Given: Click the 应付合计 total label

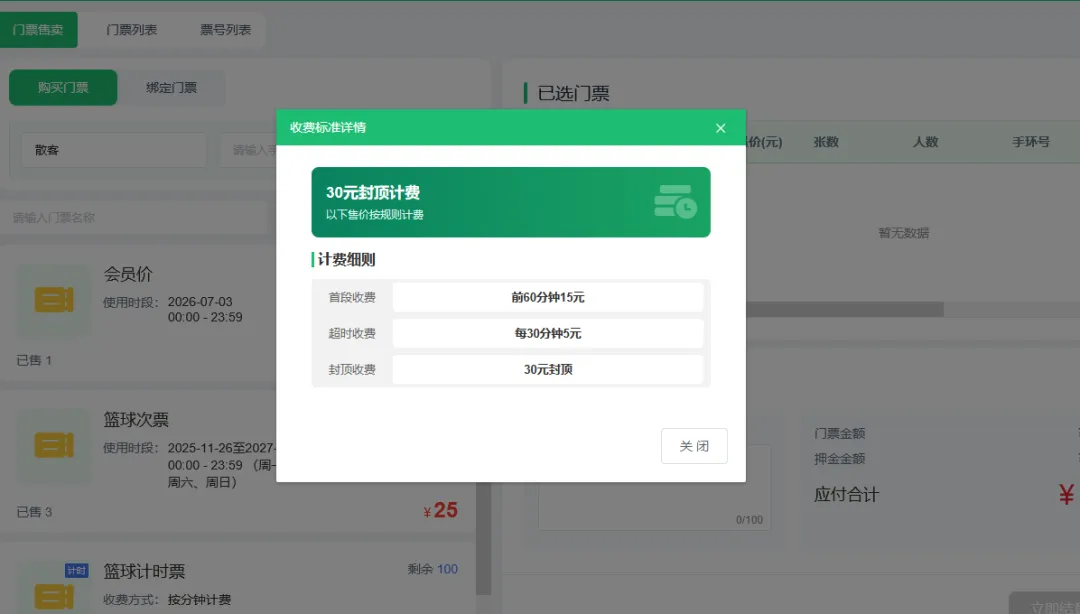Looking at the screenshot, I should coord(847,495).
